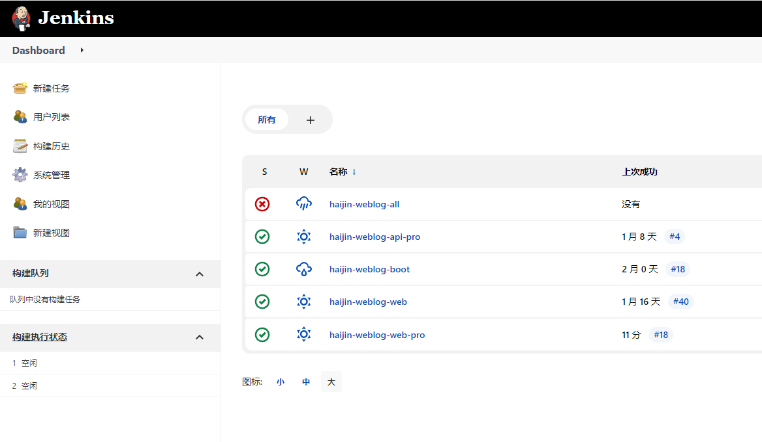This screenshot has height=442, width=762.
Task: Click the 用户列表 people icon
Action: click(x=20, y=117)
